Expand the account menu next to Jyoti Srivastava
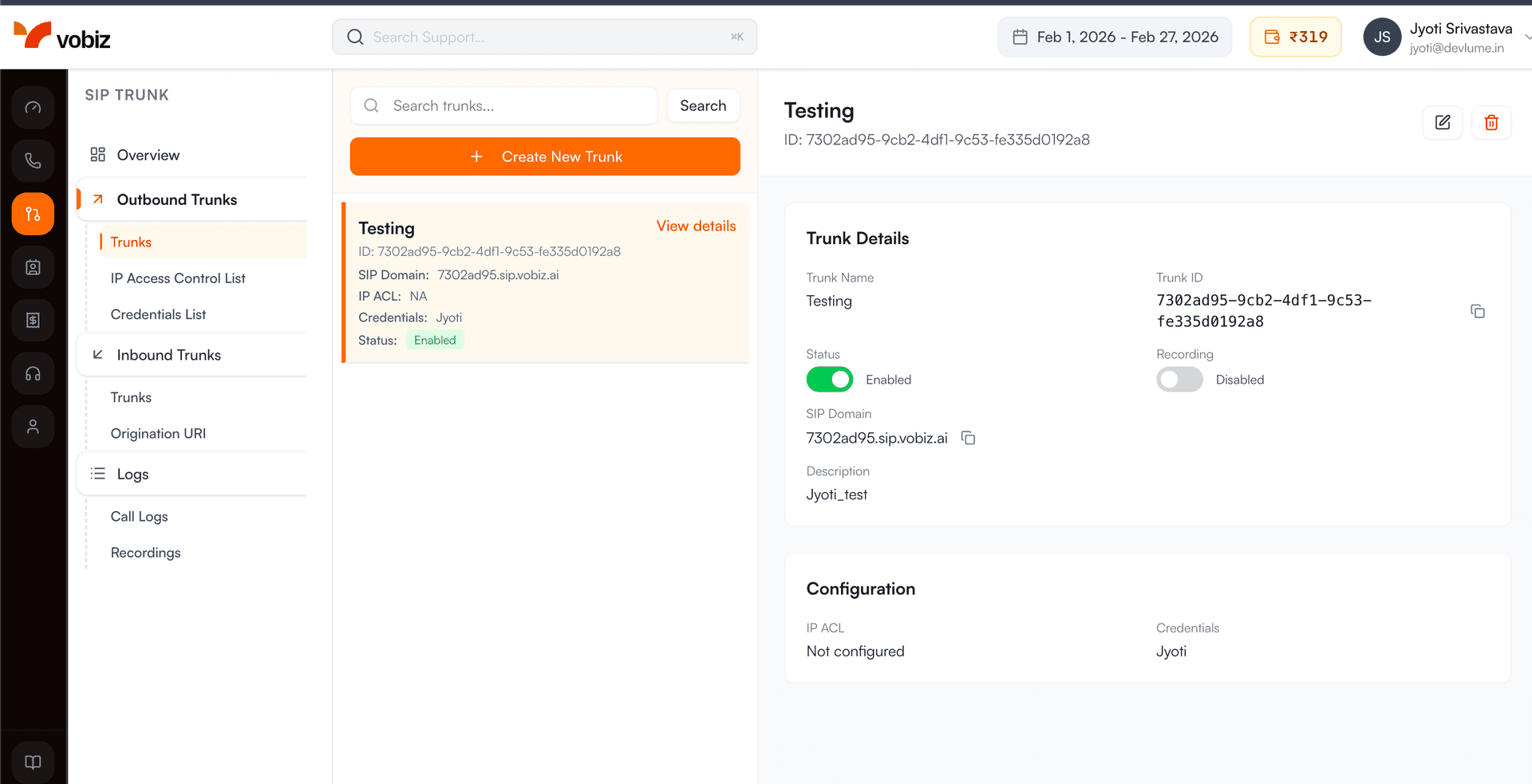Viewport: 1532px width, 784px height. tap(1526, 37)
